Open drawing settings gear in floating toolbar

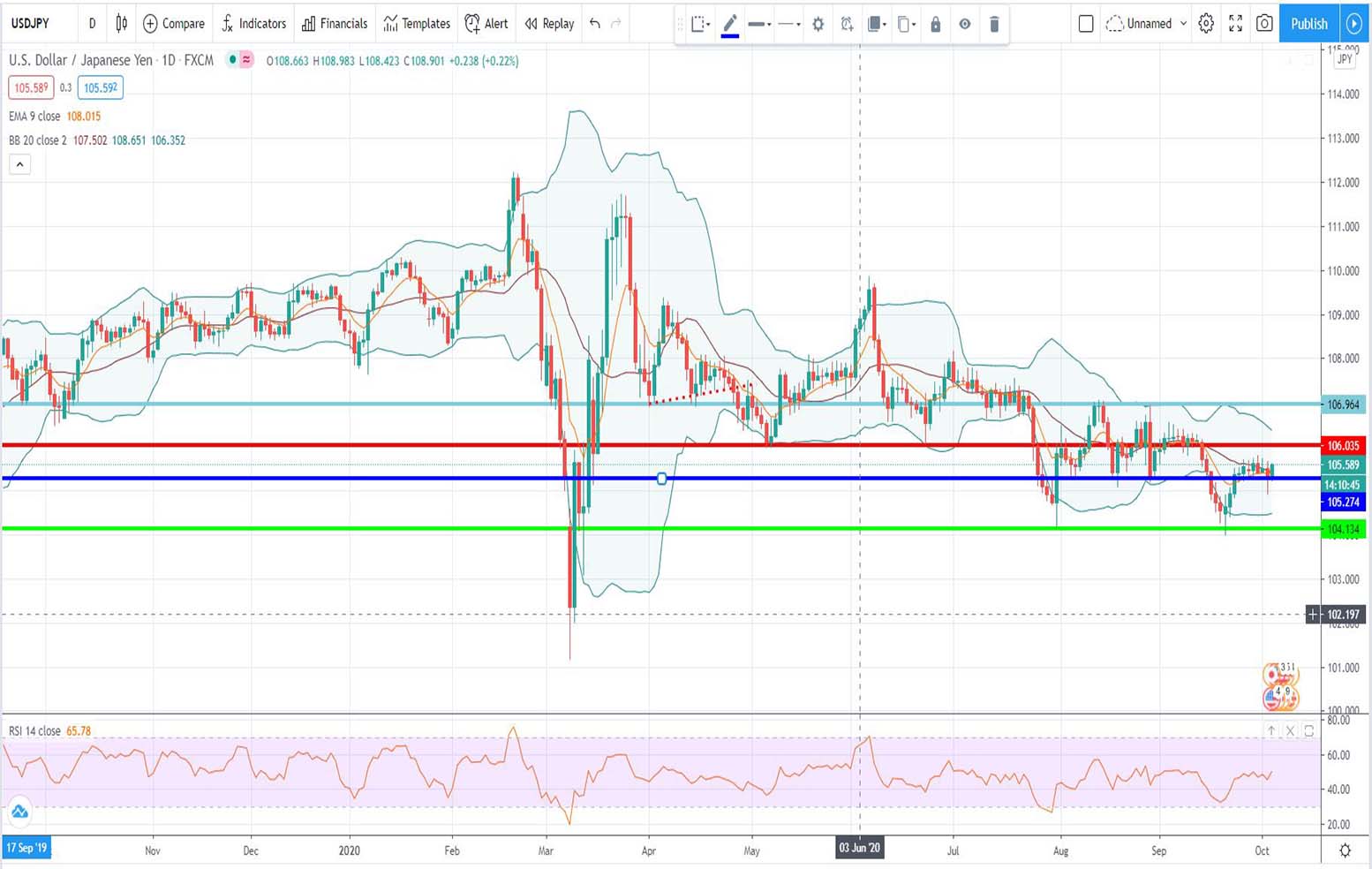point(818,25)
